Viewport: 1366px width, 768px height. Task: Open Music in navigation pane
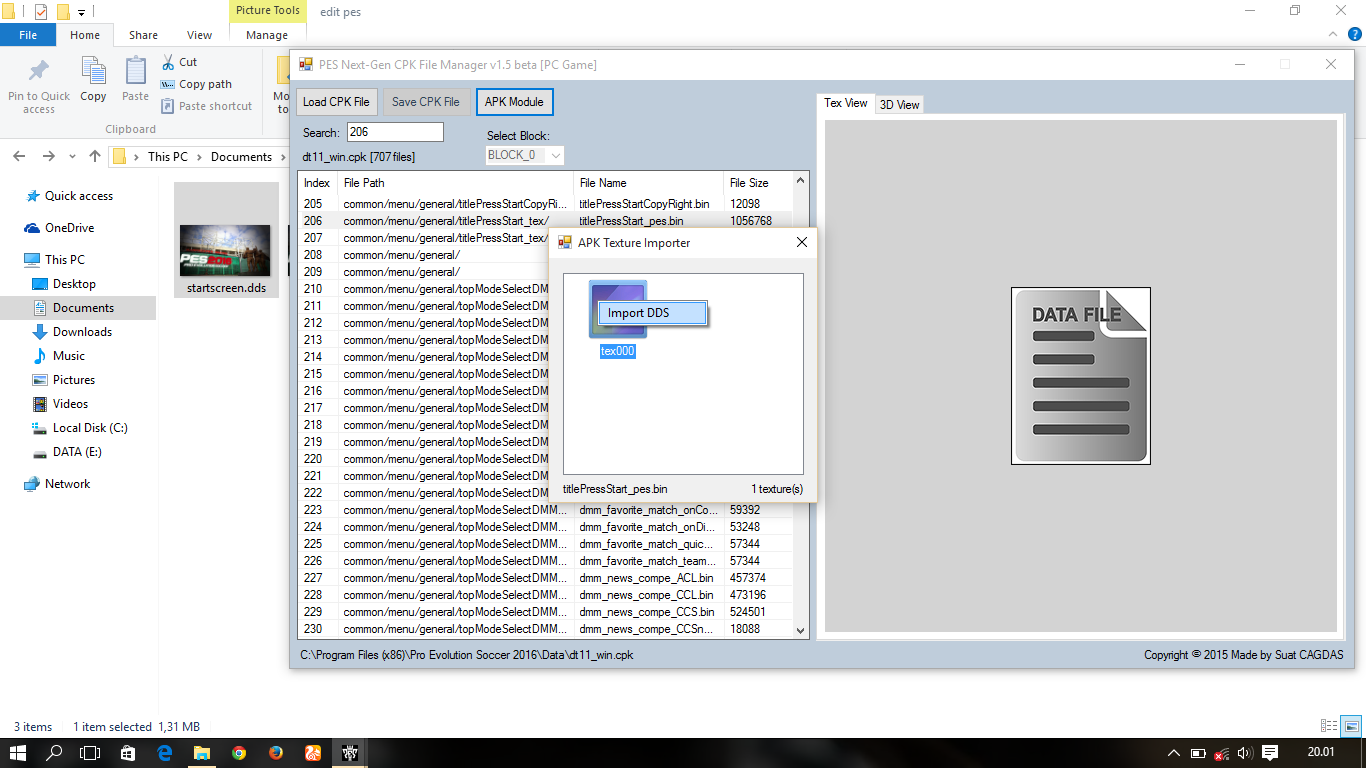coord(68,356)
